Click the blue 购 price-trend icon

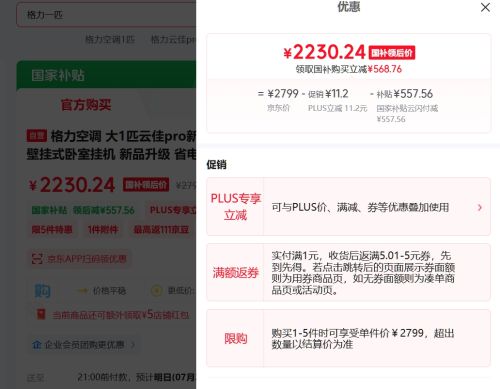pyautogui.click(x=43, y=291)
